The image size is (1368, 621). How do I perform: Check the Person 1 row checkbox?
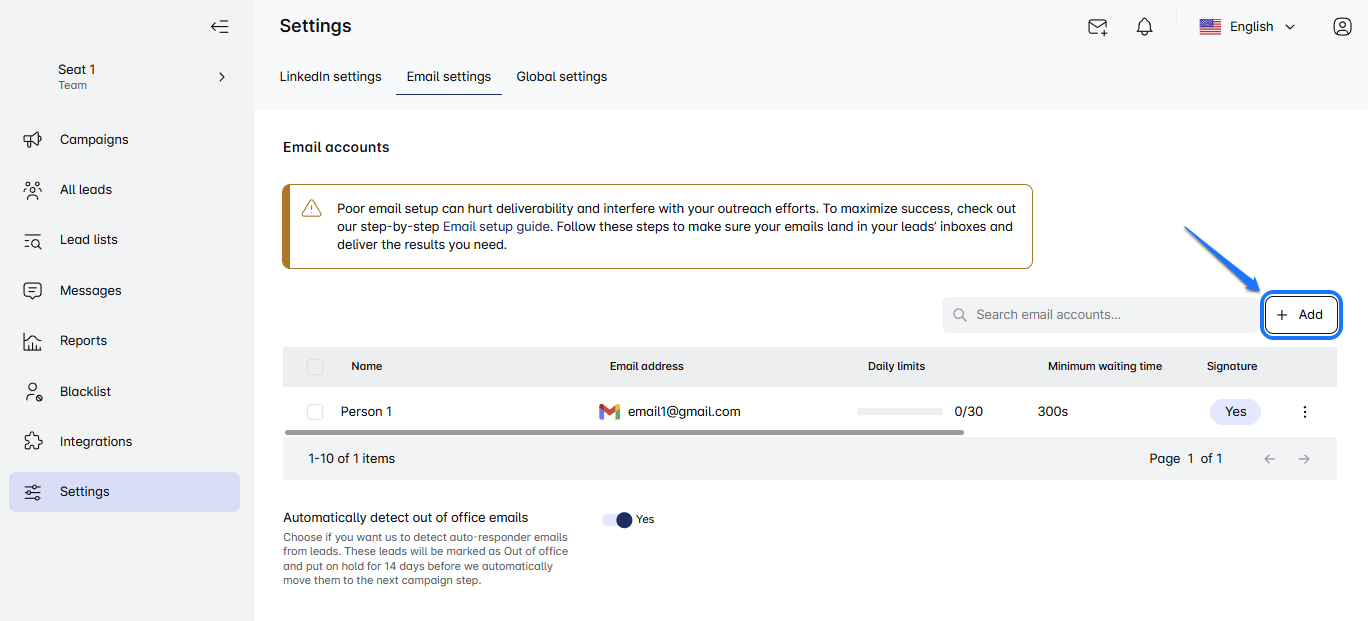pyautogui.click(x=315, y=412)
